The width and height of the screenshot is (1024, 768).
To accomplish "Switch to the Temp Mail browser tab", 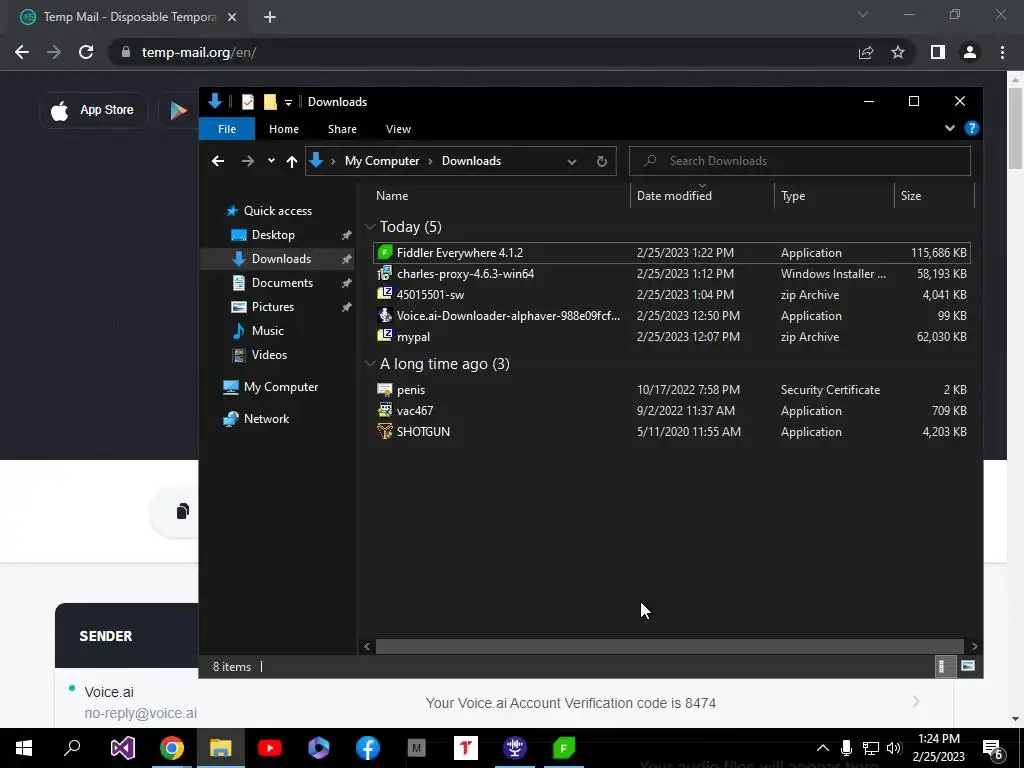I will pyautogui.click(x=129, y=17).
